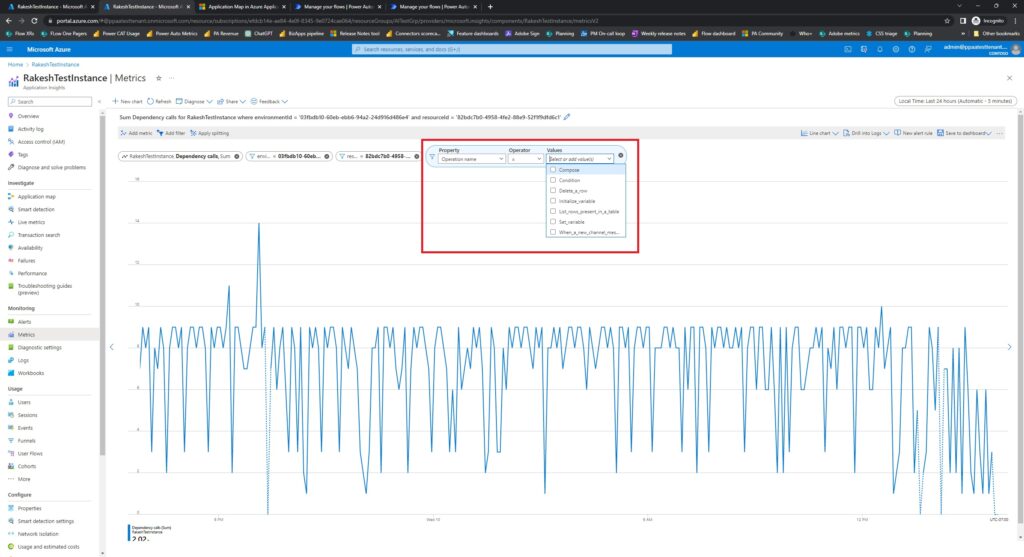
Task: Check the Compose value checkbox
Action: [x=552, y=170]
